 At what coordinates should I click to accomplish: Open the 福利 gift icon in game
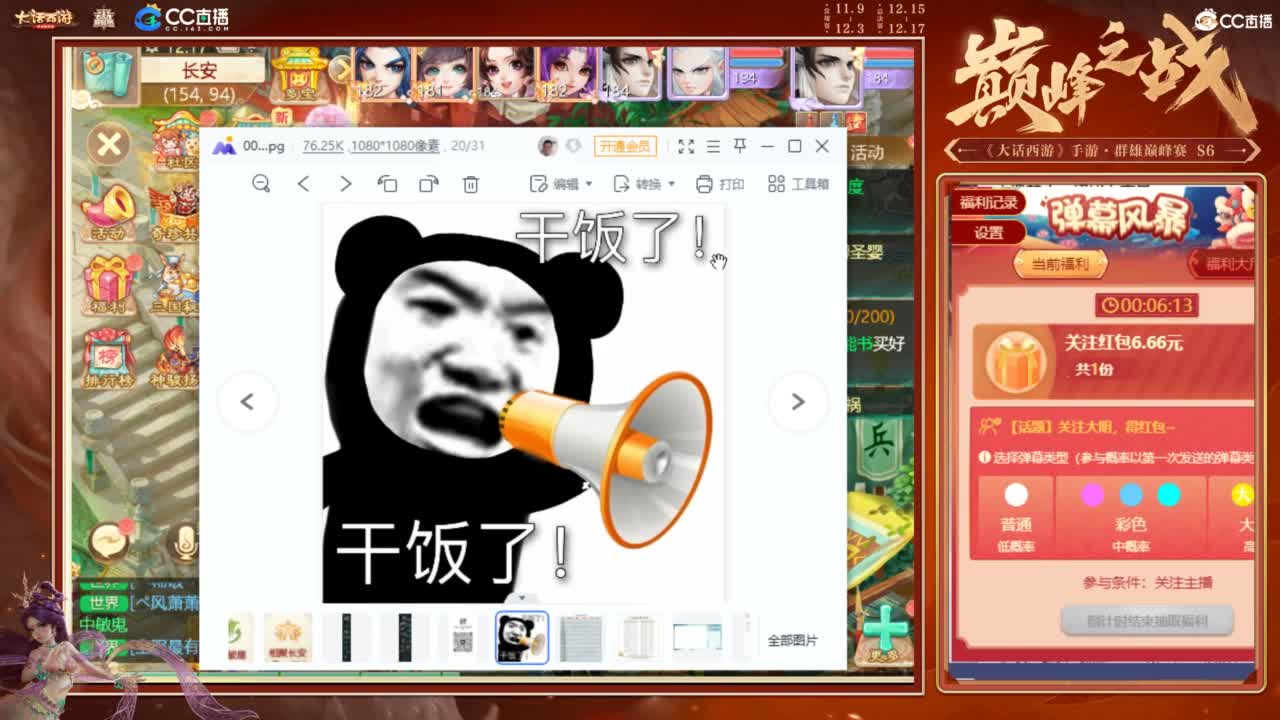pyautogui.click(x=109, y=285)
